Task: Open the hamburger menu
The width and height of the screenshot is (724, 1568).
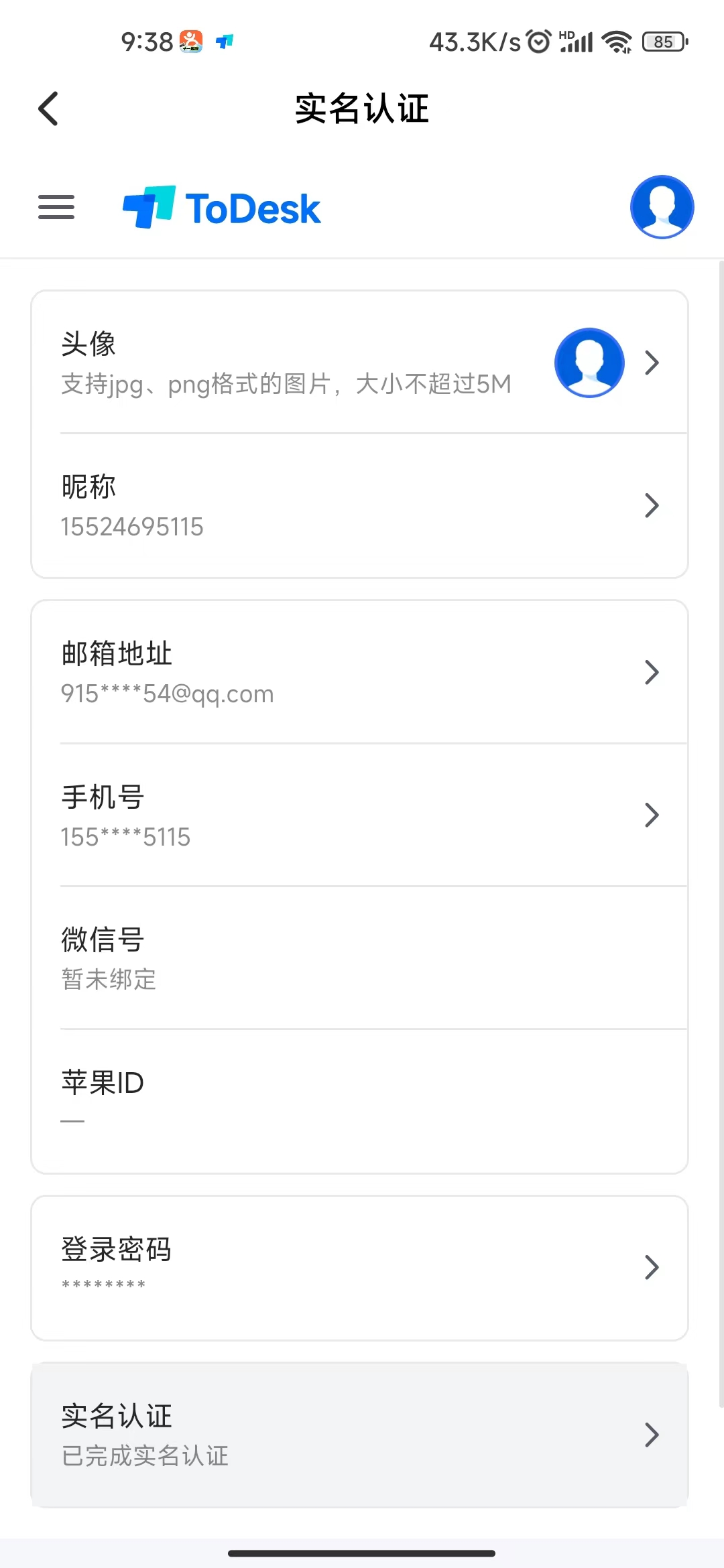Action: (x=56, y=207)
